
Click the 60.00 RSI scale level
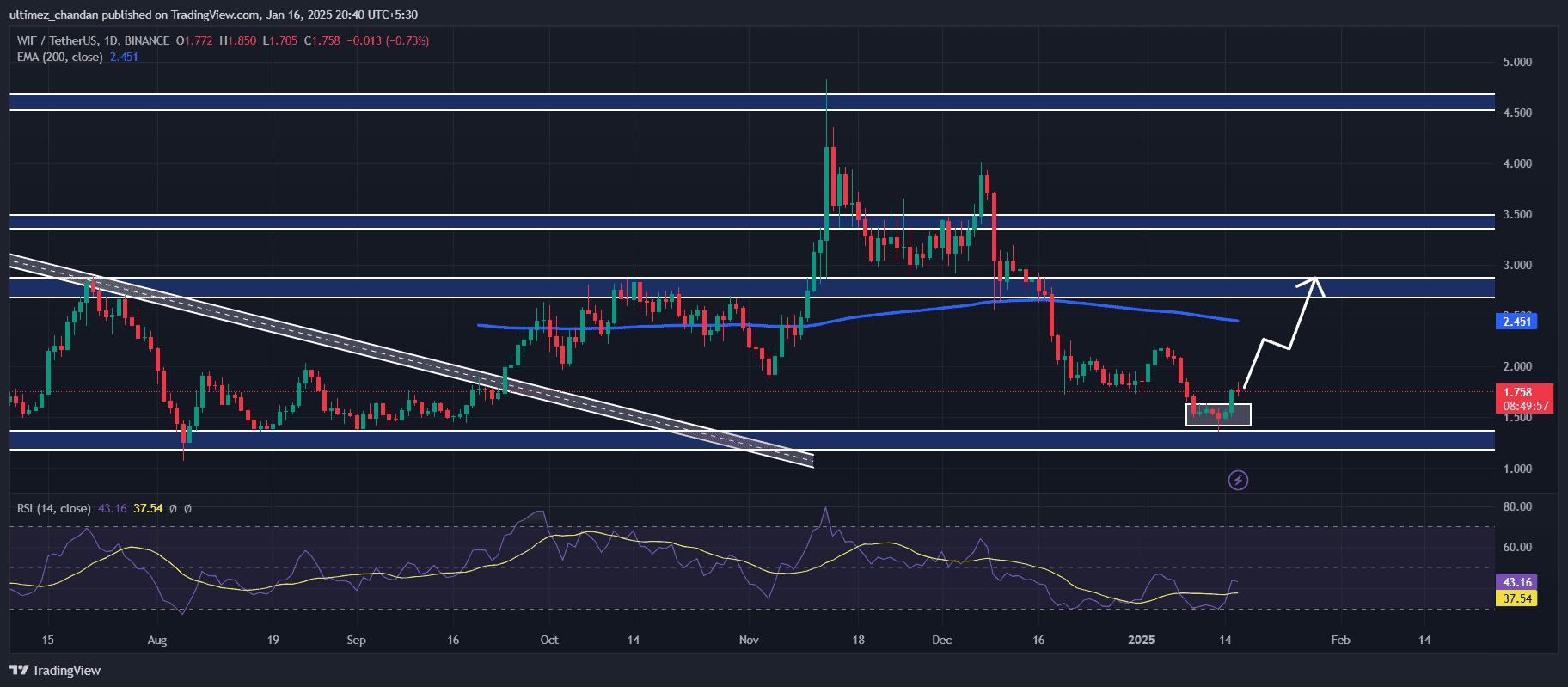tap(1517, 547)
